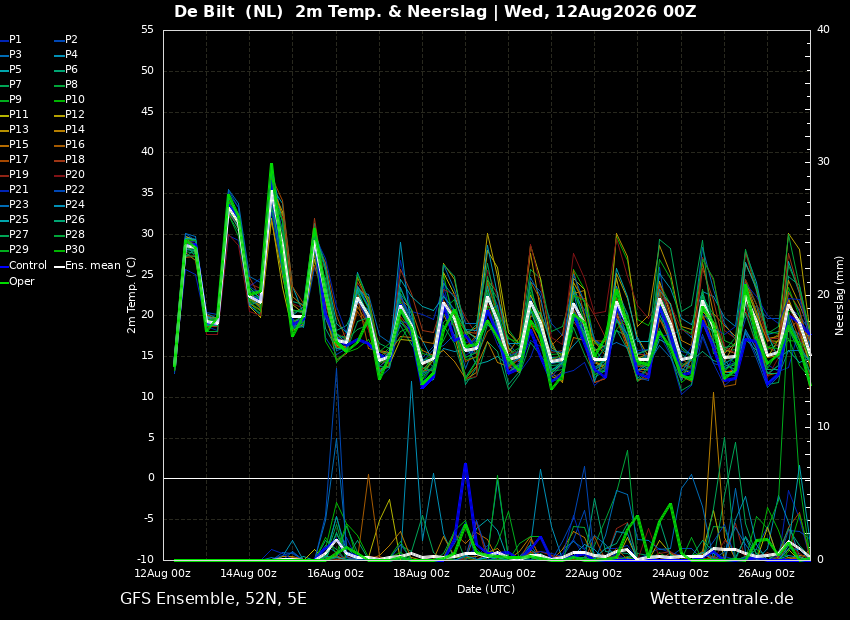Click the 40 precipitation axis value
This screenshot has height=620, width=850.
823,30
